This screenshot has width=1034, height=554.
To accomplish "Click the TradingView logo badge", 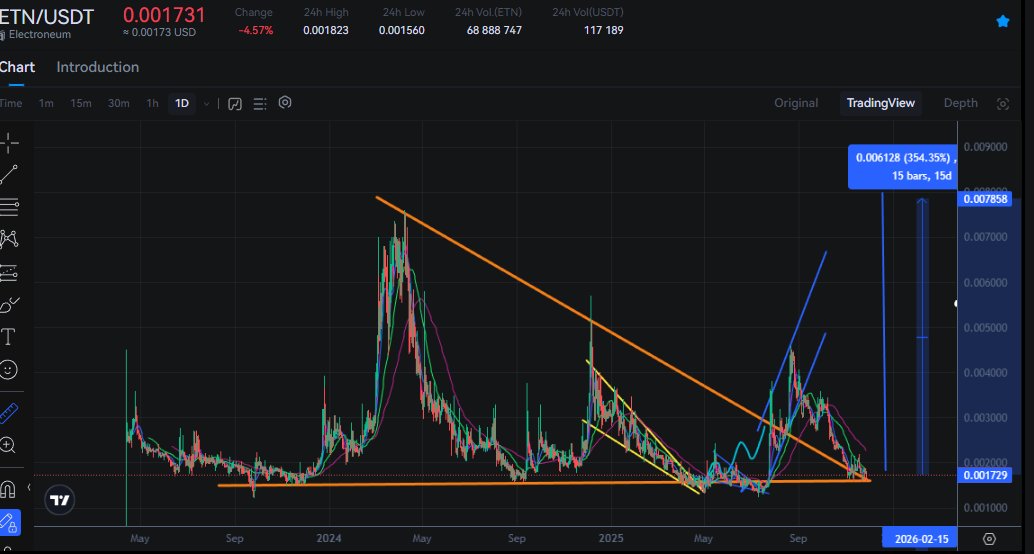I will (x=59, y=500).
